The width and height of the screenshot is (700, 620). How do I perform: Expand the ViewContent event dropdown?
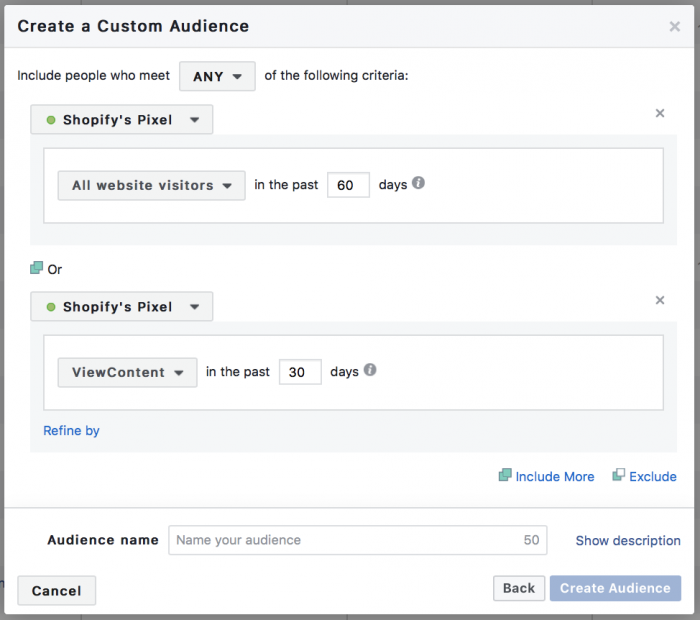click(x=127, y=372)
